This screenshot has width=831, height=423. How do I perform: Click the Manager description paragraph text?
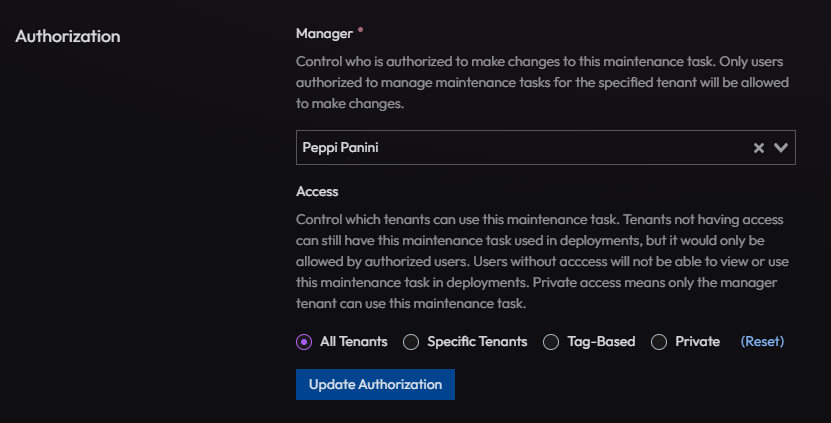pos(542,82)
